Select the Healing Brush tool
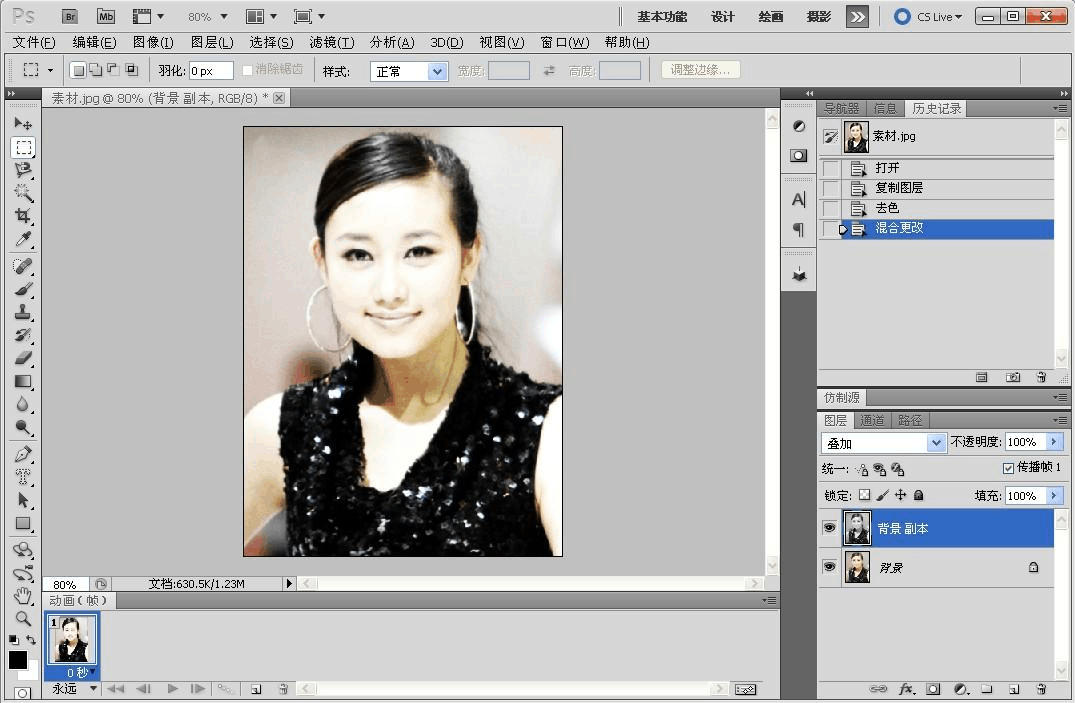The image size is (1075, 703). [x=23, y=265]
